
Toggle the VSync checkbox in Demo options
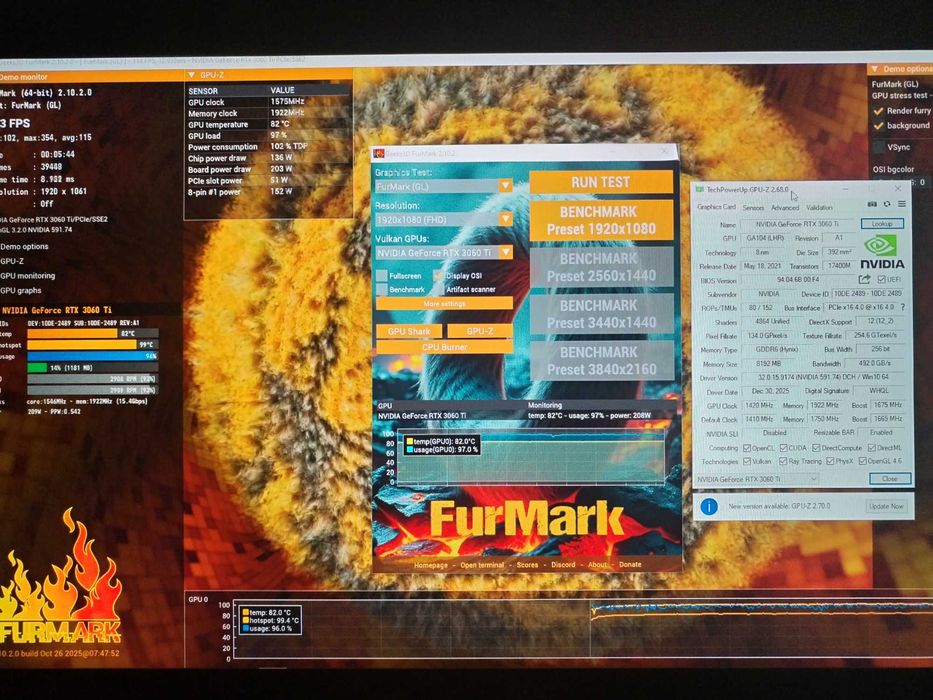click(x=878, y=147)
